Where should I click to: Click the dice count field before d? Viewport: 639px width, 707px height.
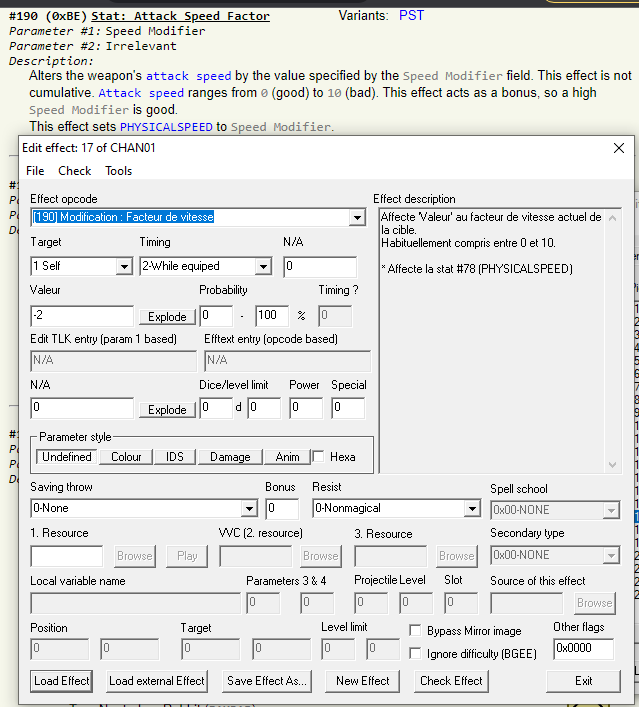click(x=216, y=408)
